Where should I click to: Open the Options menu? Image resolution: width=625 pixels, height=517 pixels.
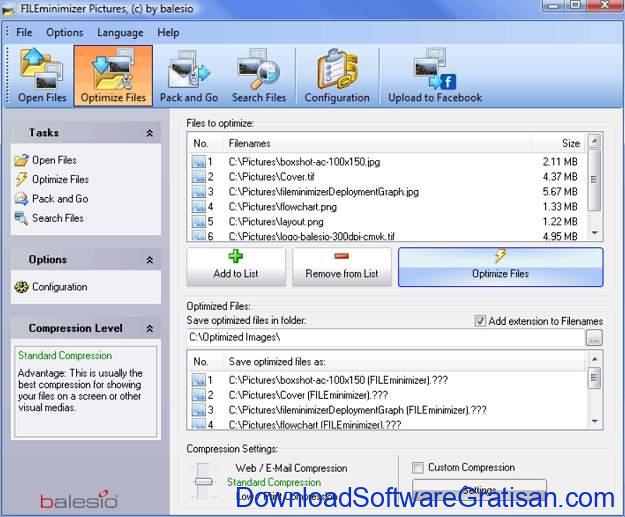pos(65,32)
